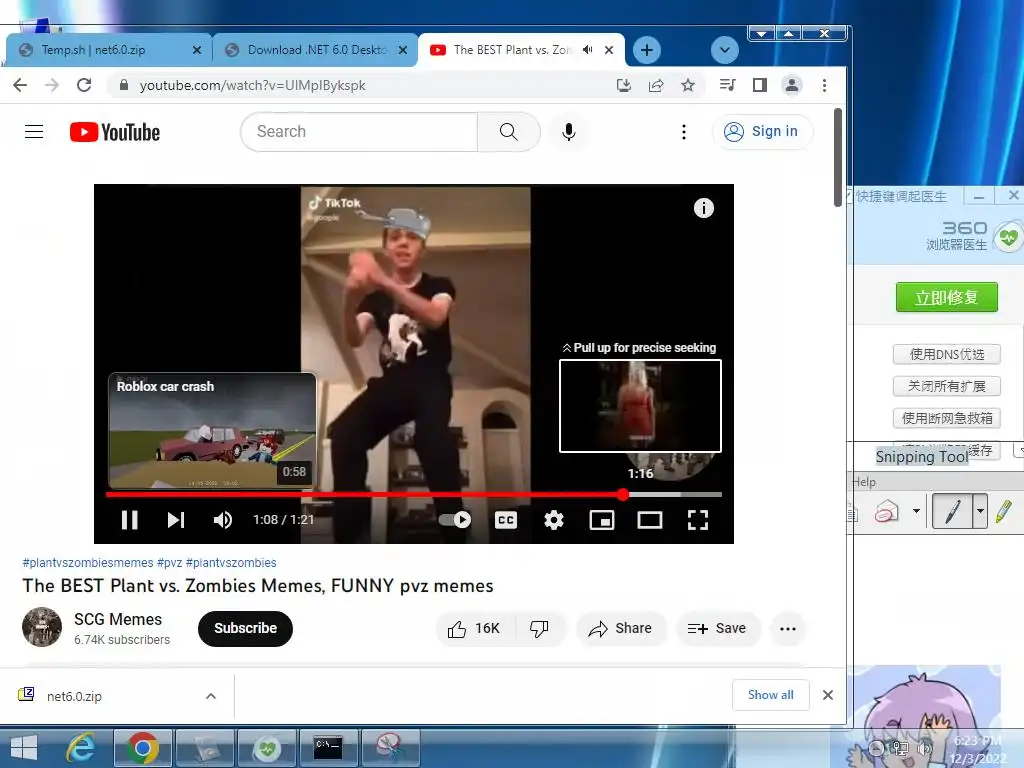
Task: Open Snipping Tool Help menu
Action: pos(863,482)
